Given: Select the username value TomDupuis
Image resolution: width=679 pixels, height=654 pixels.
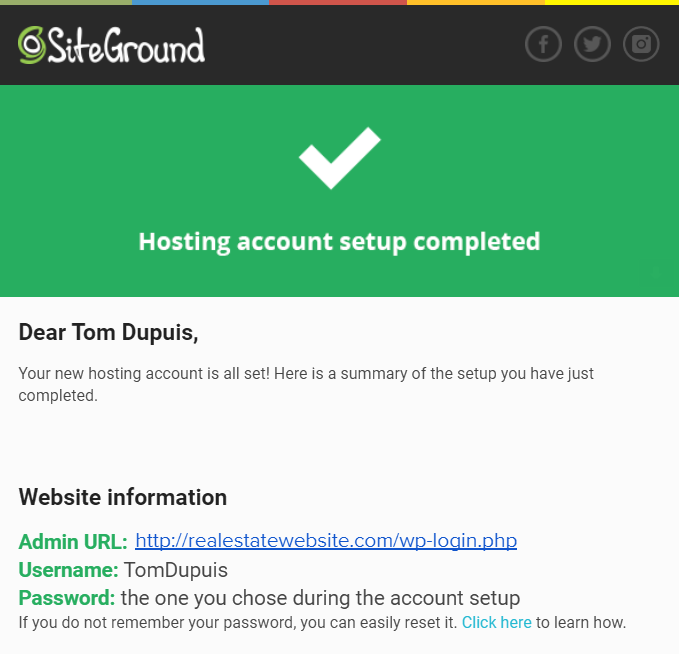Looking at the screenshot, I should (176, 570).
